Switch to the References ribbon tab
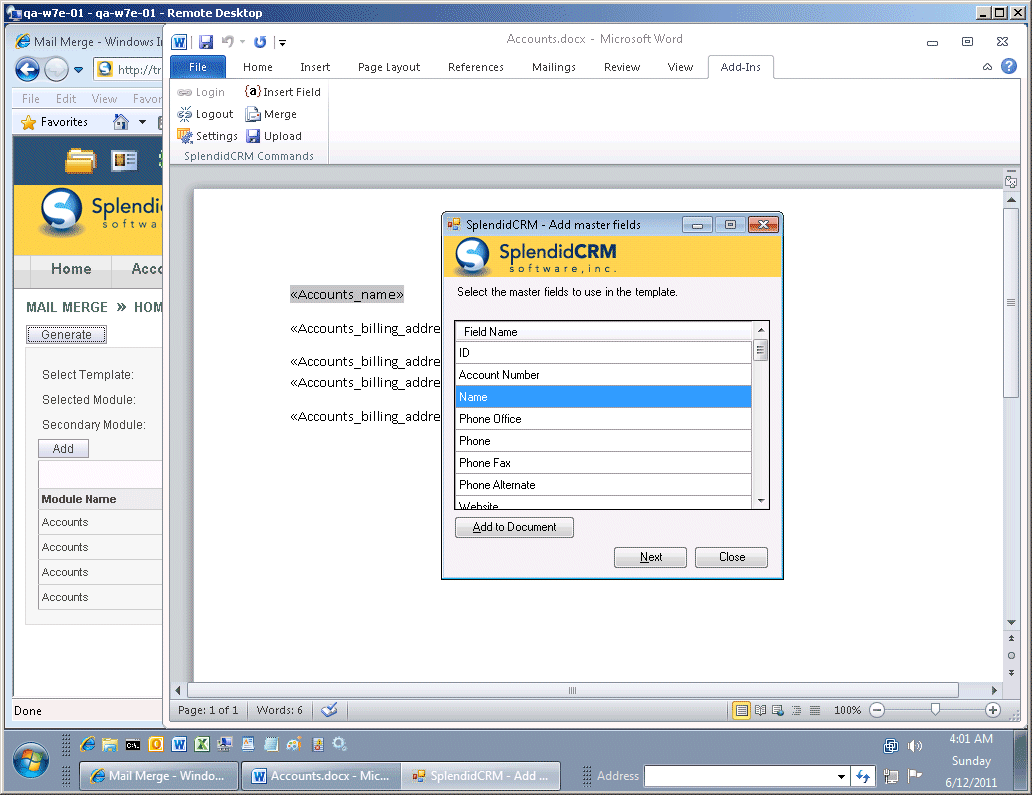This screenshot has height=795, width=1032. 476,67
